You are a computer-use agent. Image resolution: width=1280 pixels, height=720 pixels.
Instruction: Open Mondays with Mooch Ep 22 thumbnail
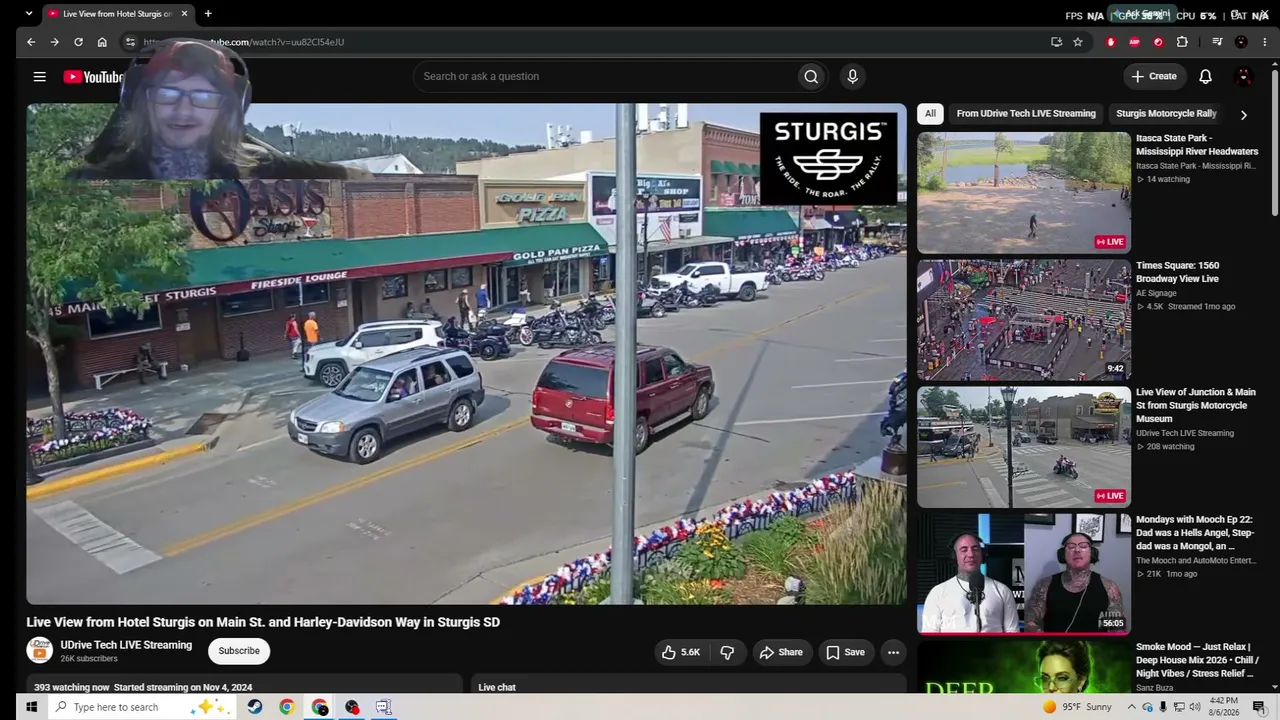(1024, 574)
